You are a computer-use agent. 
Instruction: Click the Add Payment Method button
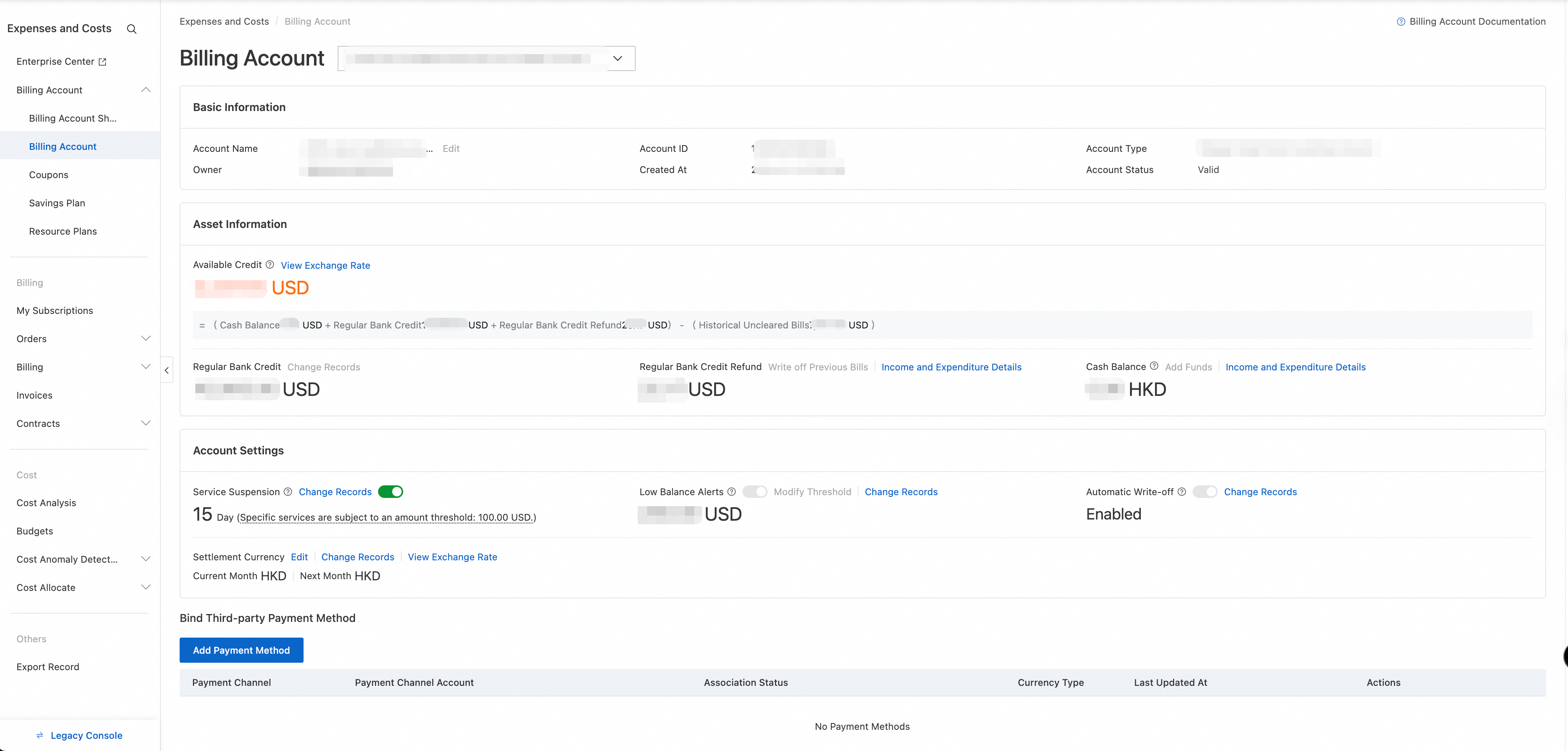tap(241, 650)
